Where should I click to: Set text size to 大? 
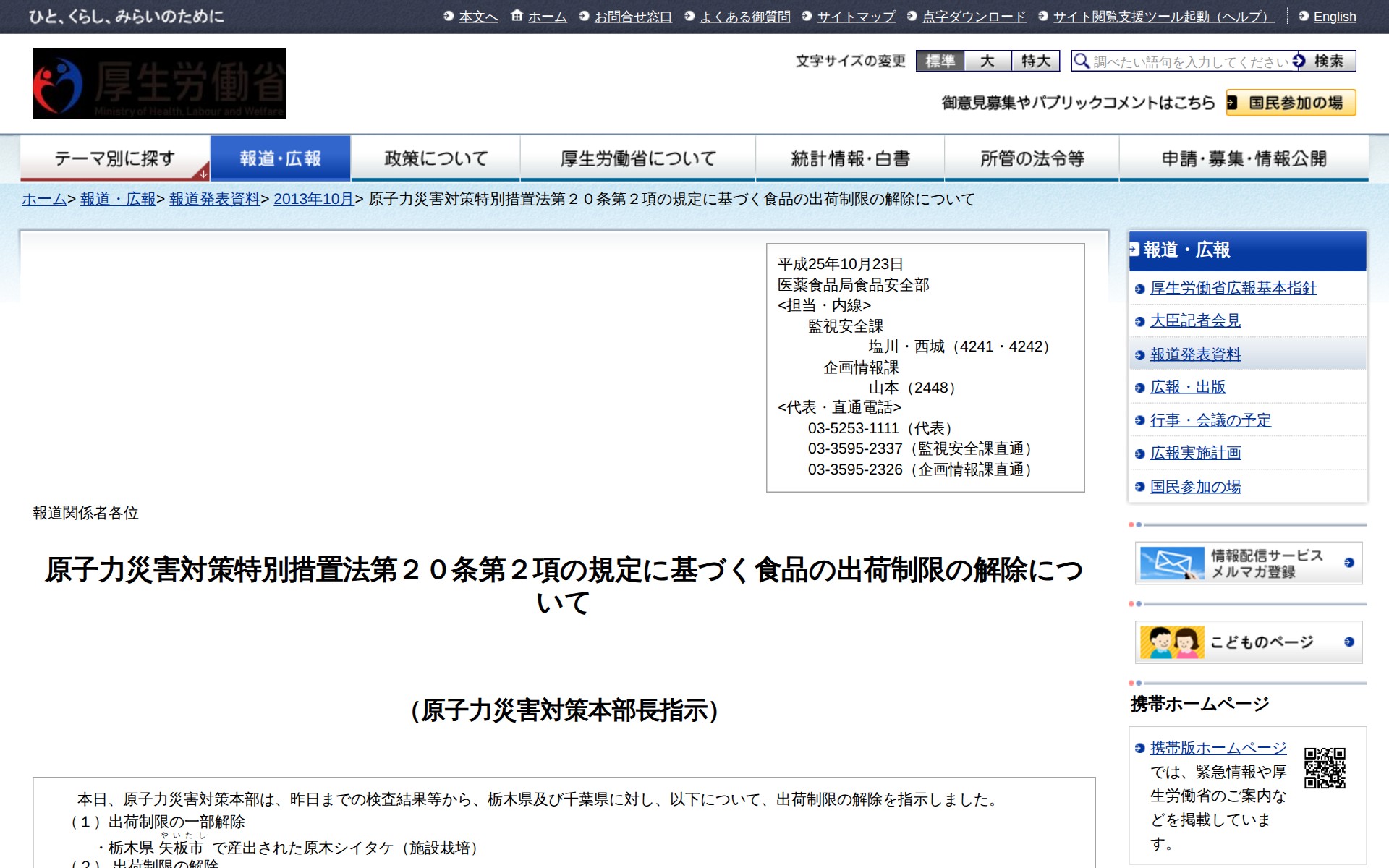[987, 61]
